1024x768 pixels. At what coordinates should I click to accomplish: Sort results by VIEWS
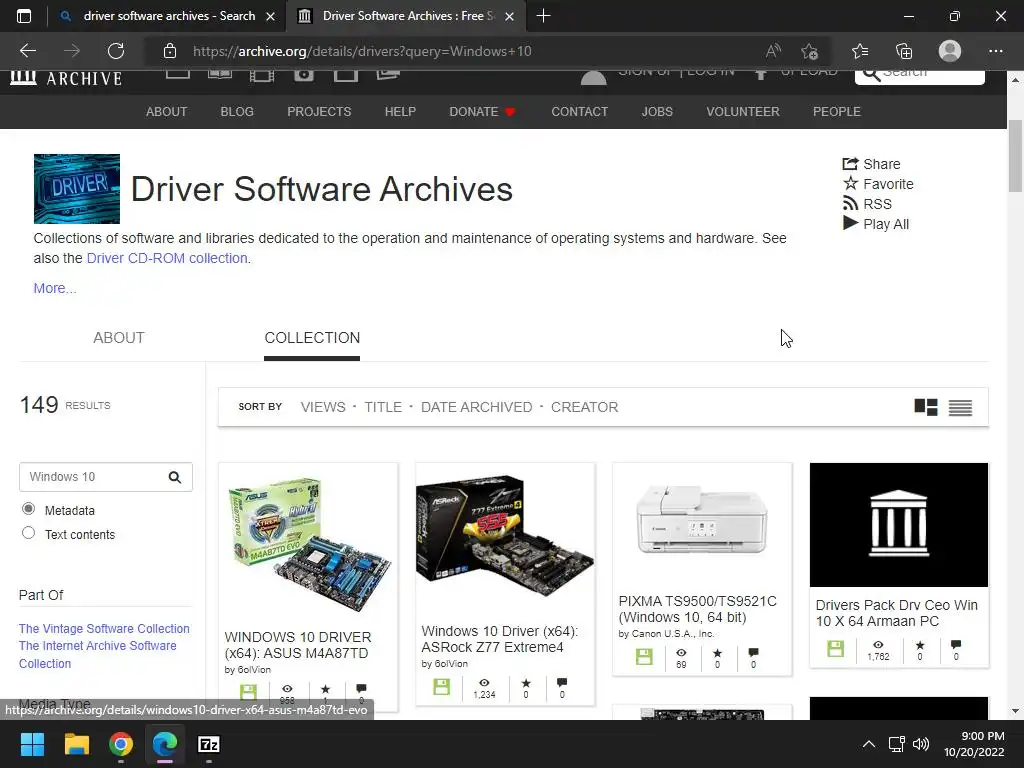tap(323, 407)
